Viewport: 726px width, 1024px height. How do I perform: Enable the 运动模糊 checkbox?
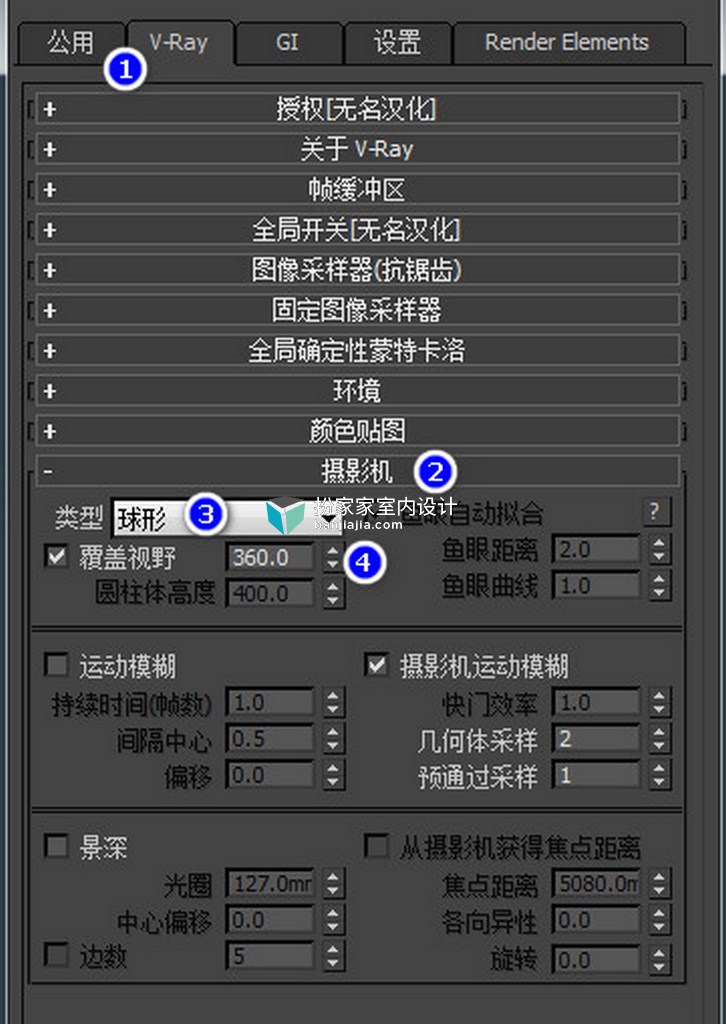(x=56, y=665)
